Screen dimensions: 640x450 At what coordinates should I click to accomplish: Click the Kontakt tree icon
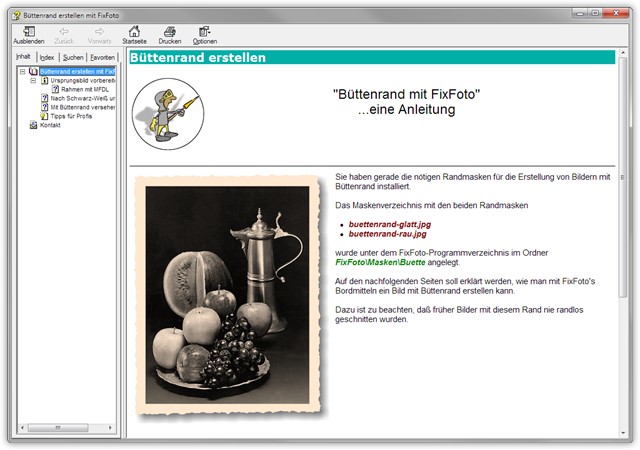point(33,125)
